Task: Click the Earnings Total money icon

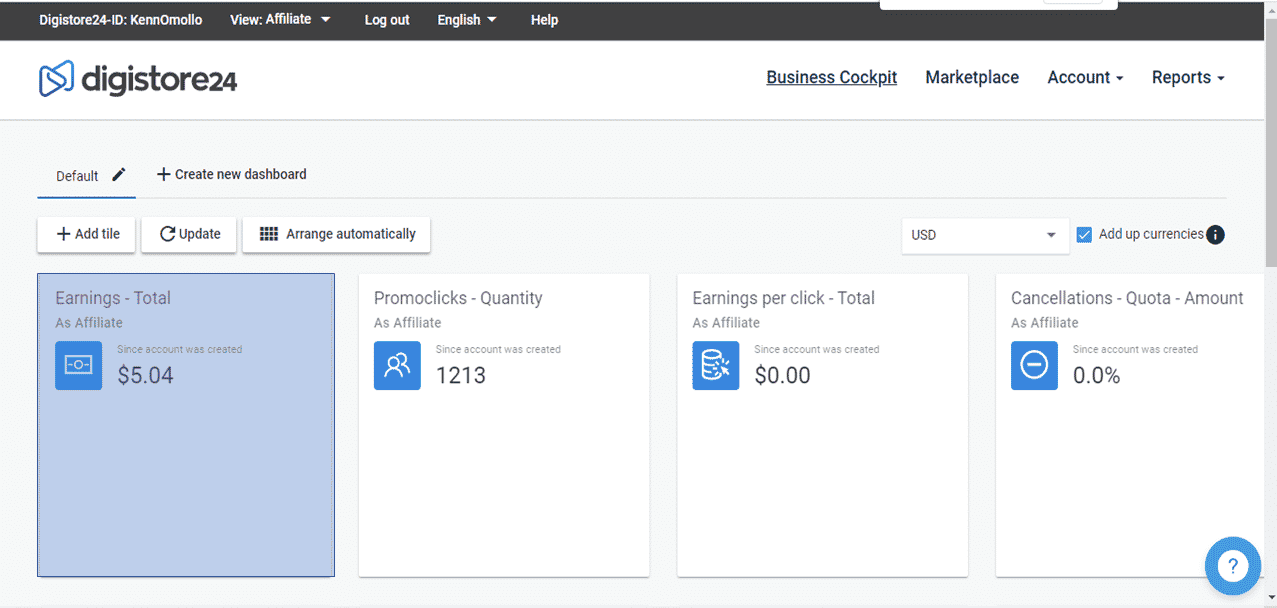Action: coord(78,365)
